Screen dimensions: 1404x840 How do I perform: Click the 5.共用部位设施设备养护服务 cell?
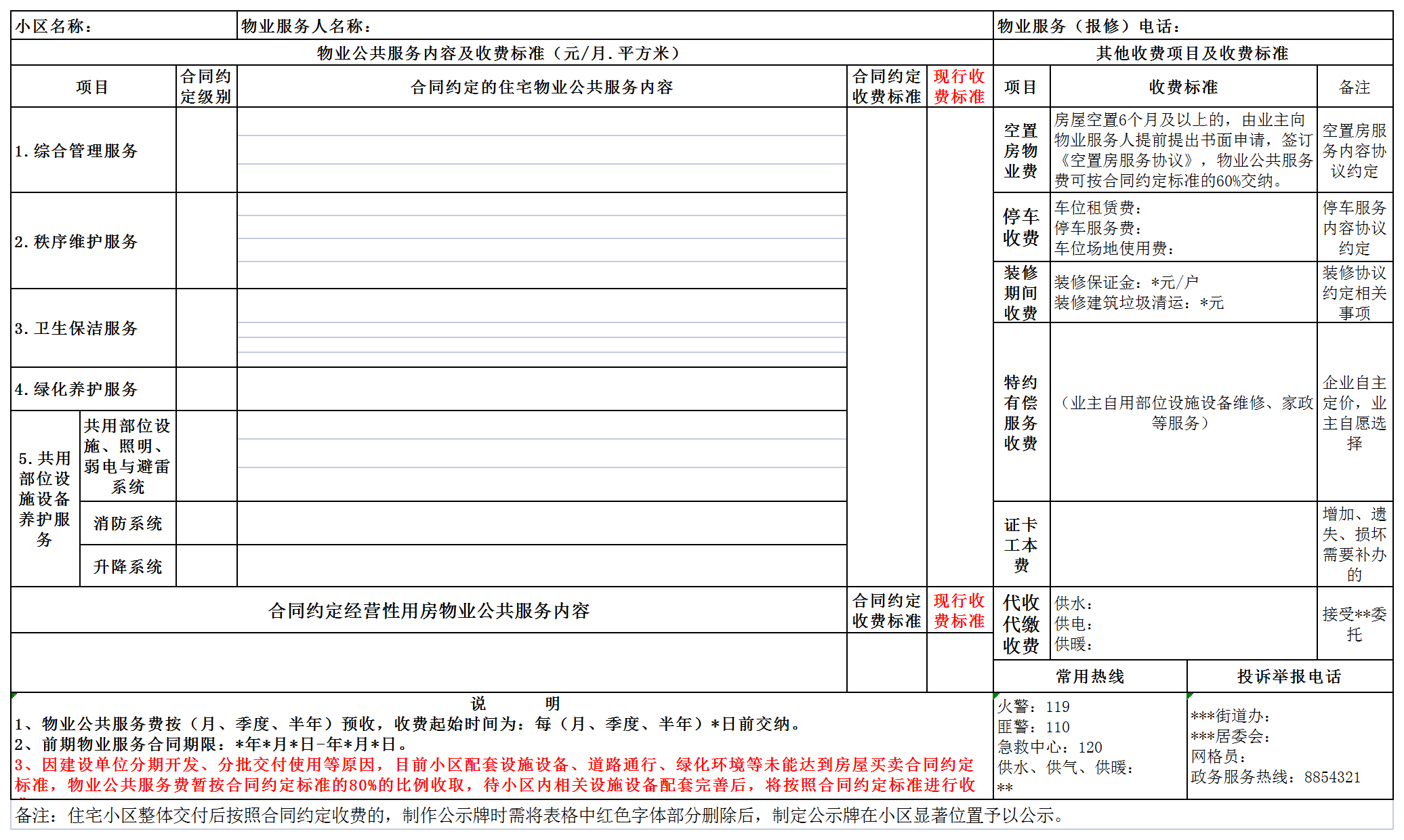(45, 499)
